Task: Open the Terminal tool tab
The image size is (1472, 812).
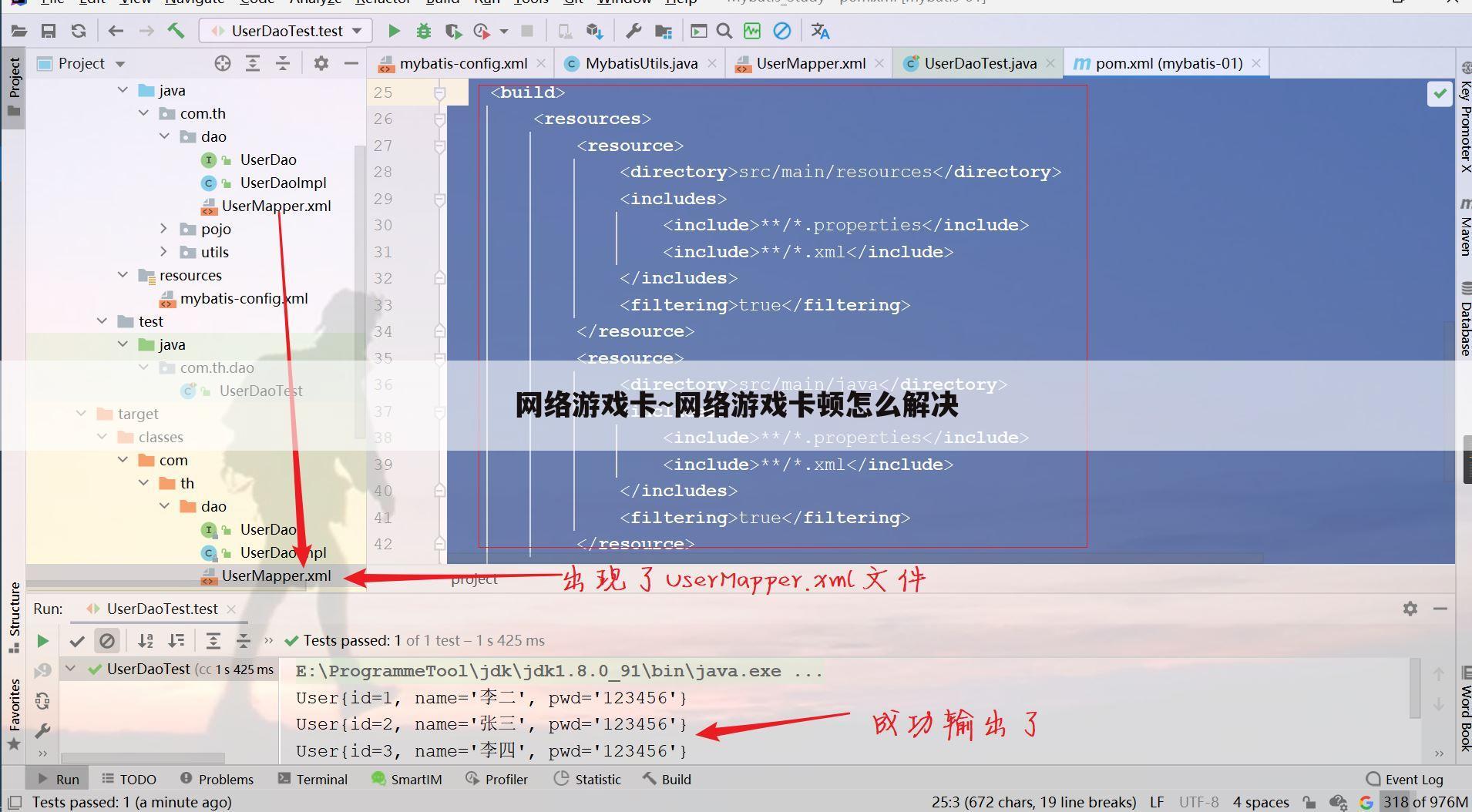Action: [313, 779]
